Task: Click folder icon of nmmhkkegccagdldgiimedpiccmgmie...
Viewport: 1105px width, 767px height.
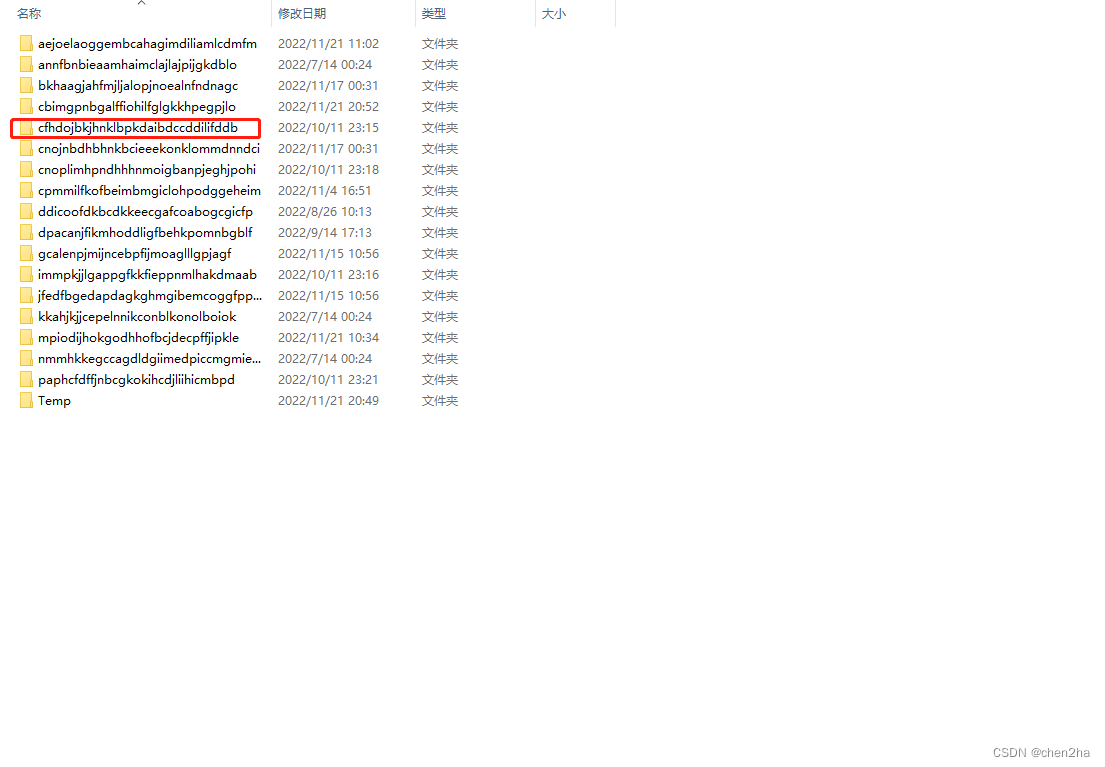Action: coord(26,359)
